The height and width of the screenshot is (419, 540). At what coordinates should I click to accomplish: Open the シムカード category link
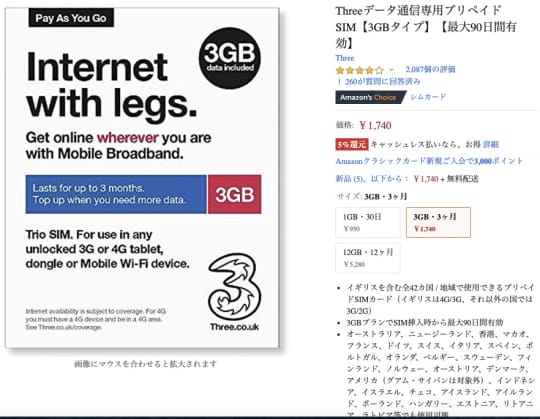tap(428, 97)
